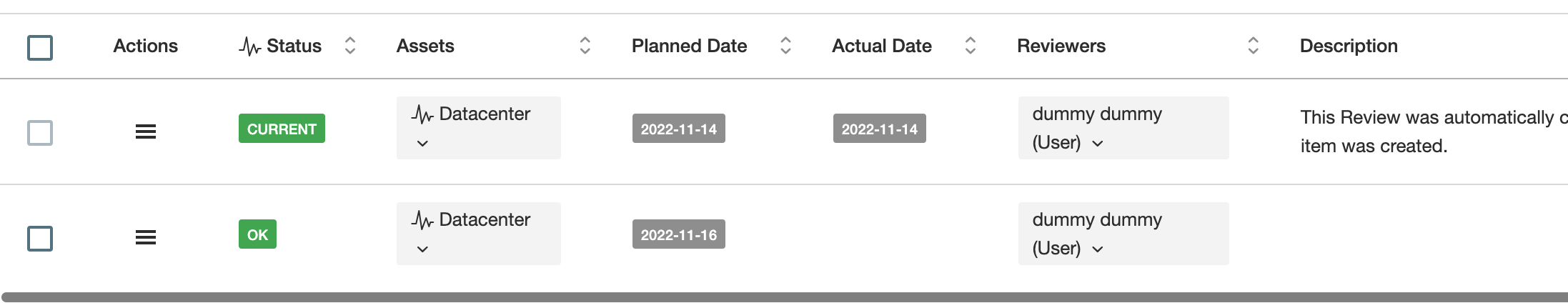The height and width of the screenshot is (303, 1568).
Task: Click the Actions column header
Action: [145, 46]
